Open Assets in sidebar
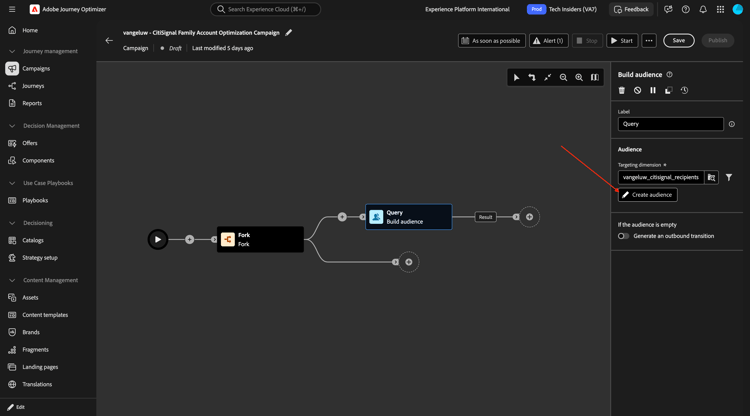 click(x=30, y=297)
